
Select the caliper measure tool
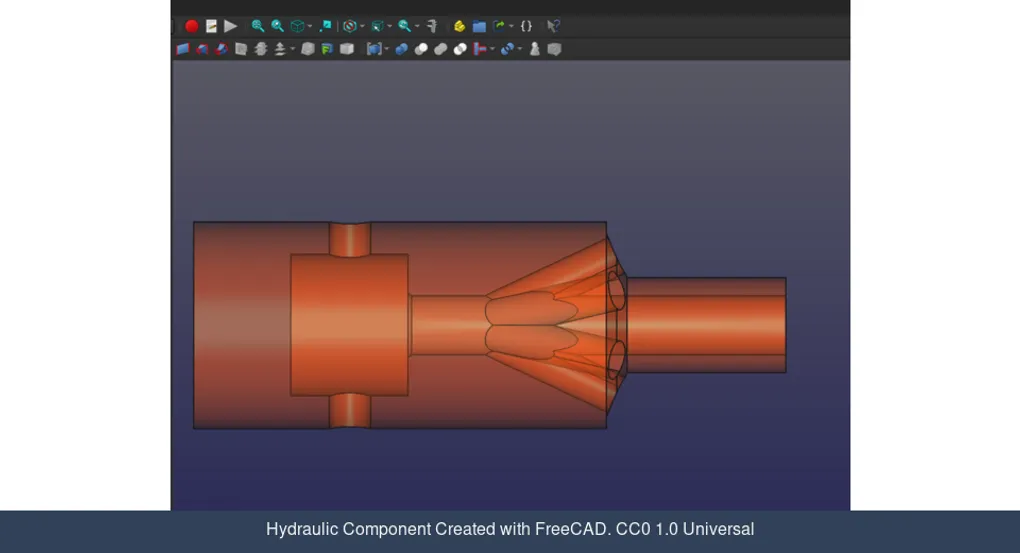[432, 26]
